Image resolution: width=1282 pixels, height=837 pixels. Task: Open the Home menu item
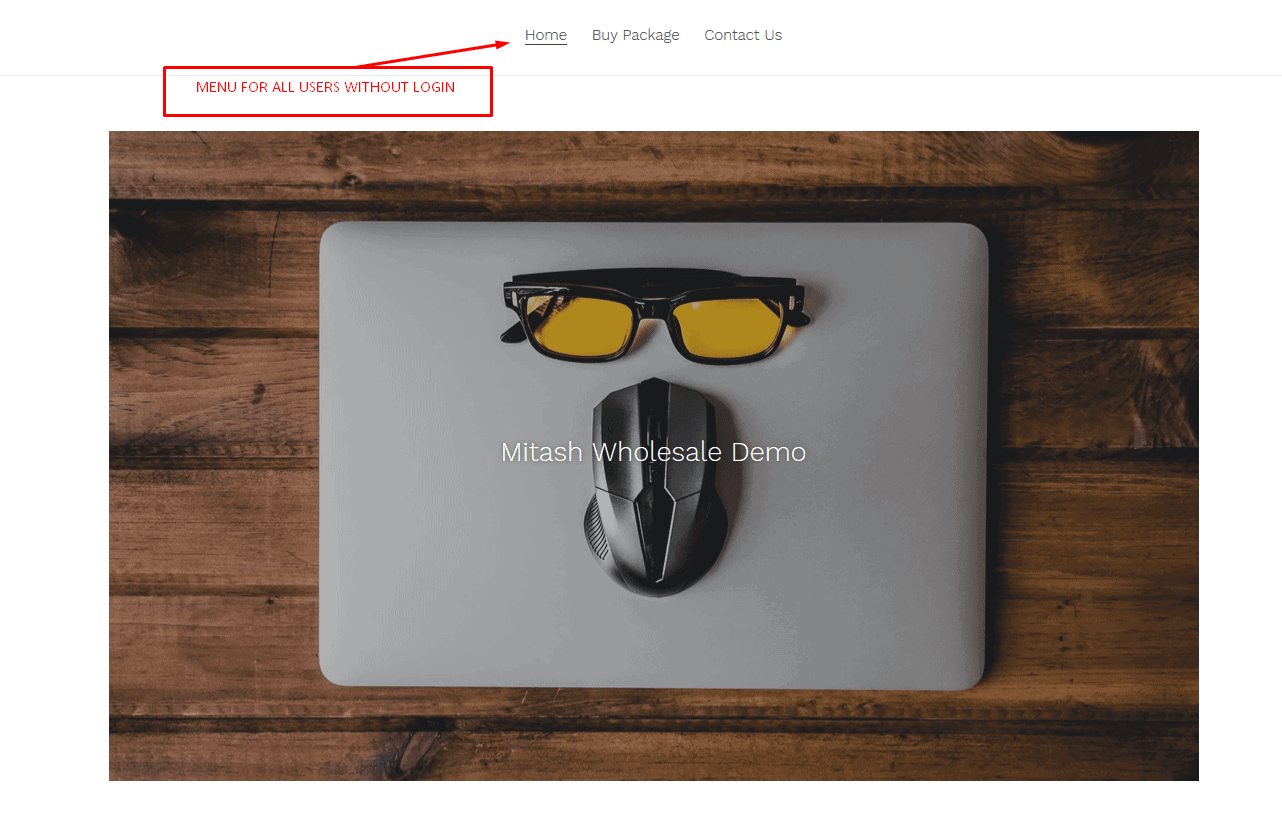tap(546, 35)
